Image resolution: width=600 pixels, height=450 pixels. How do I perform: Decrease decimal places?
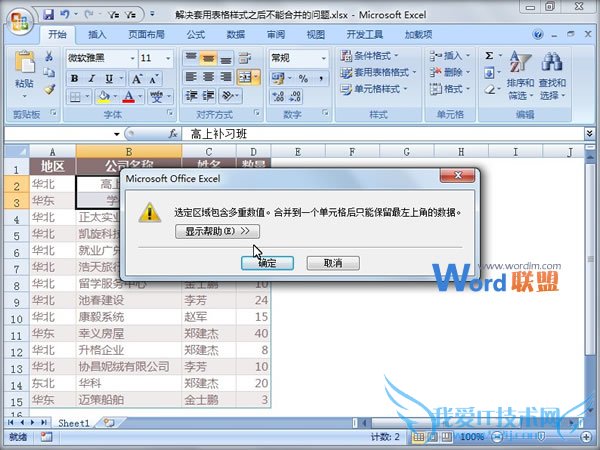click(x=295, y=96)
